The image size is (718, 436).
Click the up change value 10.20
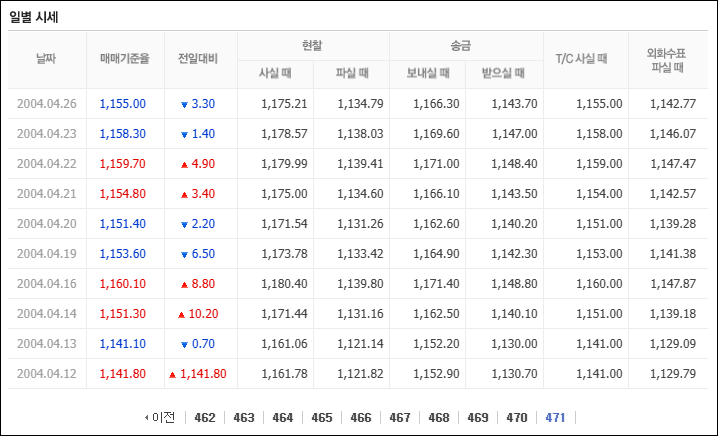[x=203, y=314]
